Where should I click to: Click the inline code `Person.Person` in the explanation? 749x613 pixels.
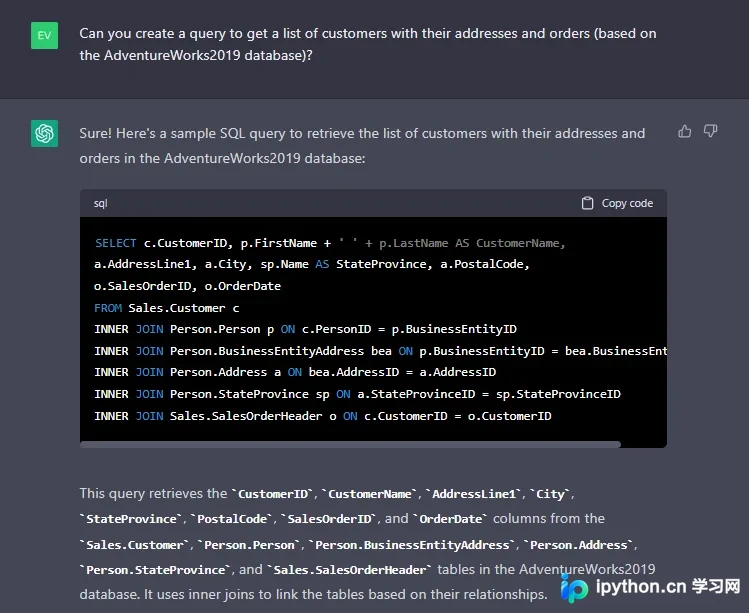[249, 545]
